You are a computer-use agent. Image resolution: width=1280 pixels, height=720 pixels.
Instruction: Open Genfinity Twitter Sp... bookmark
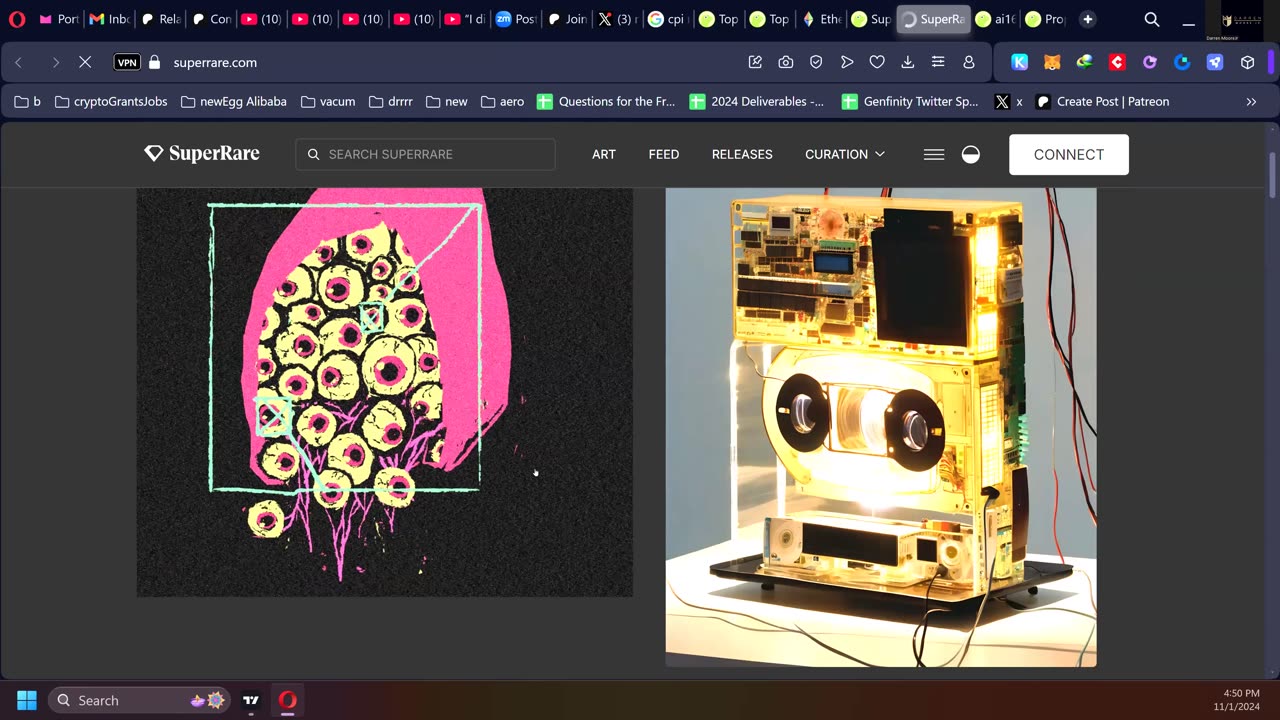pos(910,101)
